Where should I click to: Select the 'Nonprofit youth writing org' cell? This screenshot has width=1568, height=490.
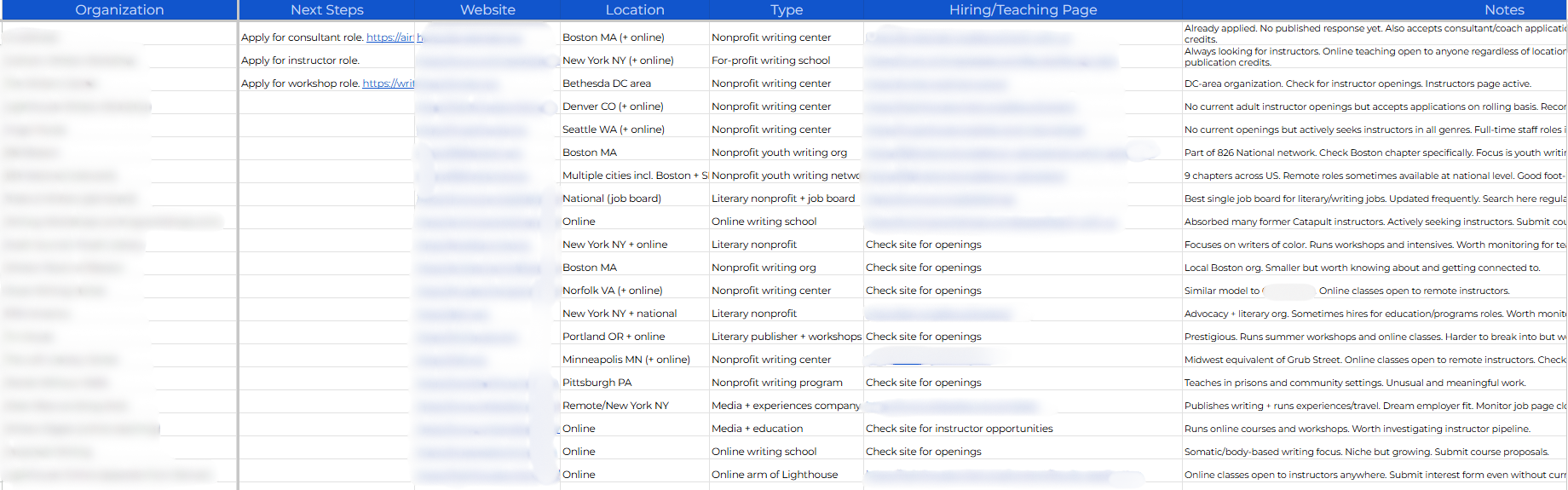pyautogui.click(x=787, y=153)
